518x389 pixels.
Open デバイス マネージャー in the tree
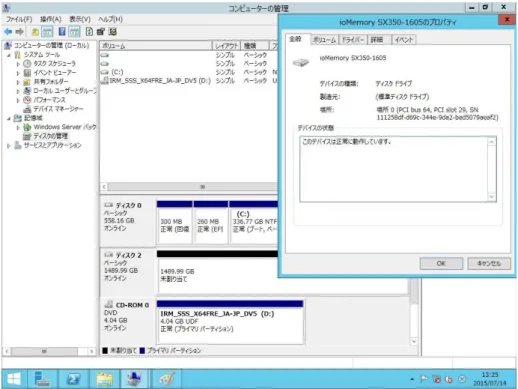pyautogui.click(x=58, y=109)
